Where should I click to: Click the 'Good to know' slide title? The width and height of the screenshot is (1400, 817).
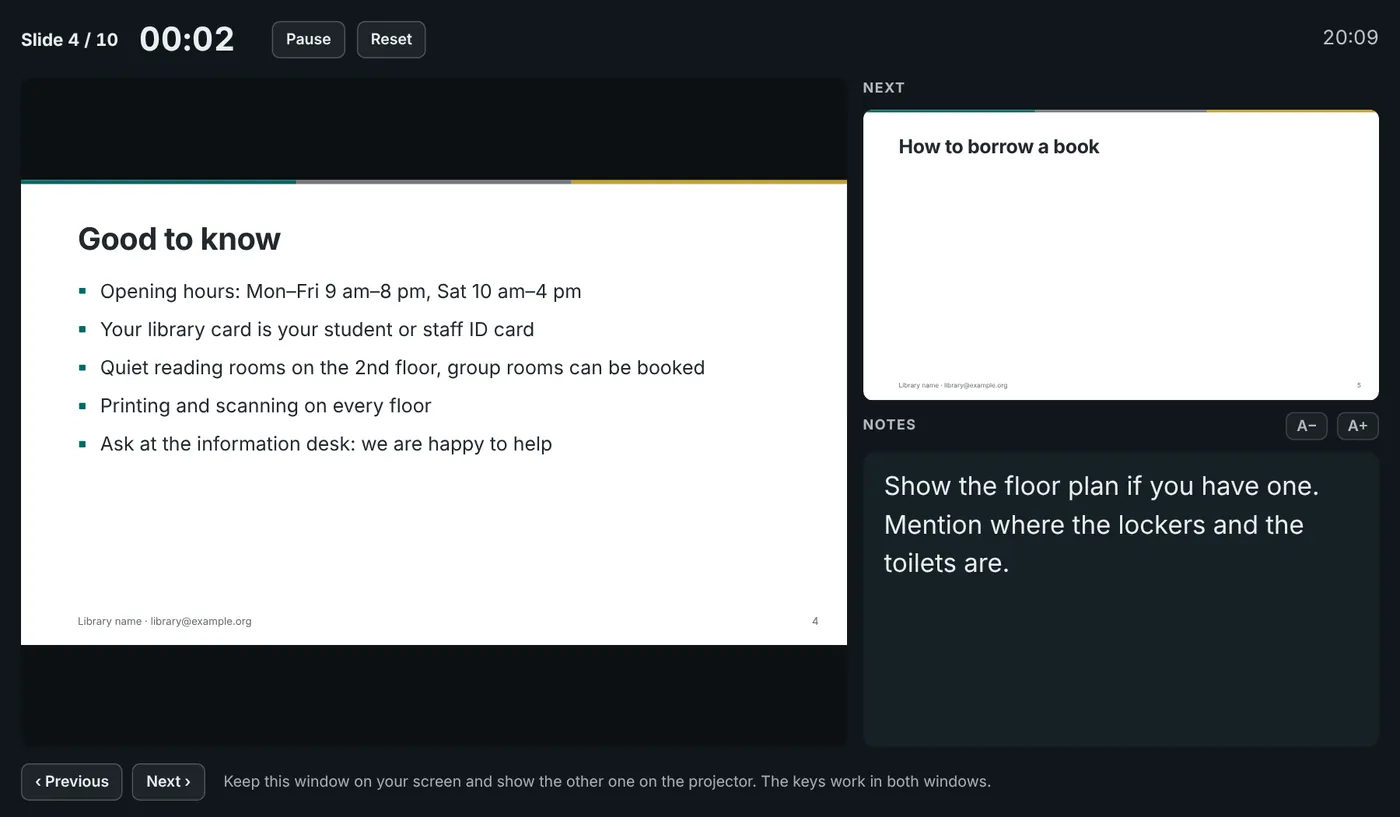(x=179, y=239)
